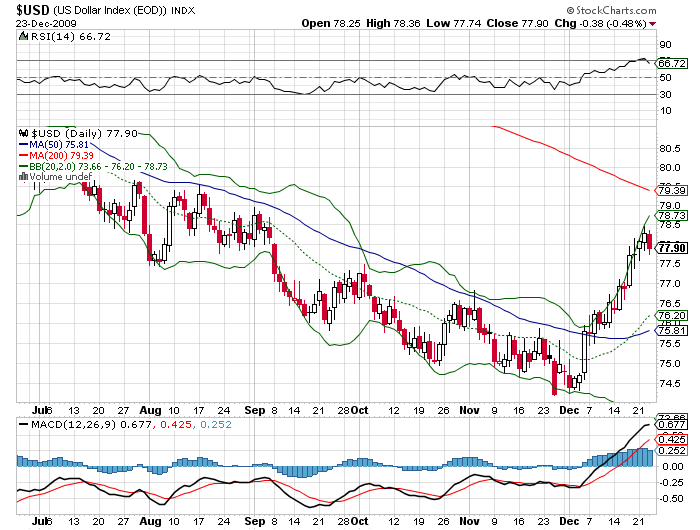
Task: Click the 30 level on RSI axis
Action: coord(665,94)
